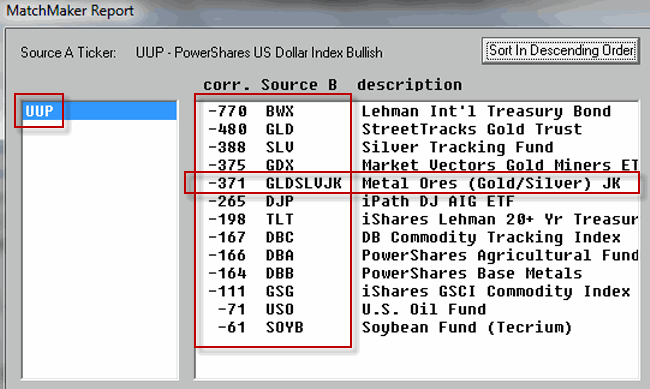Select the TLT iShares Lehman 20+ row
The height and width of the screenshot is (389, 650).
417,219
